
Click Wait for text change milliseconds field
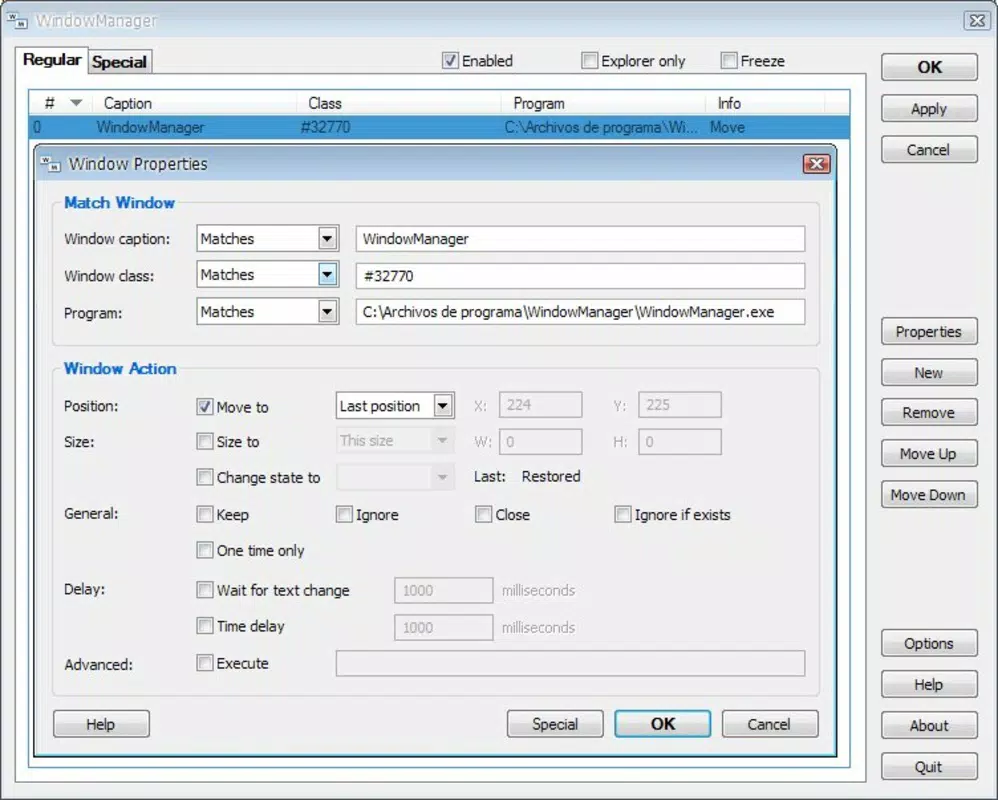click(x=444, y=591)
